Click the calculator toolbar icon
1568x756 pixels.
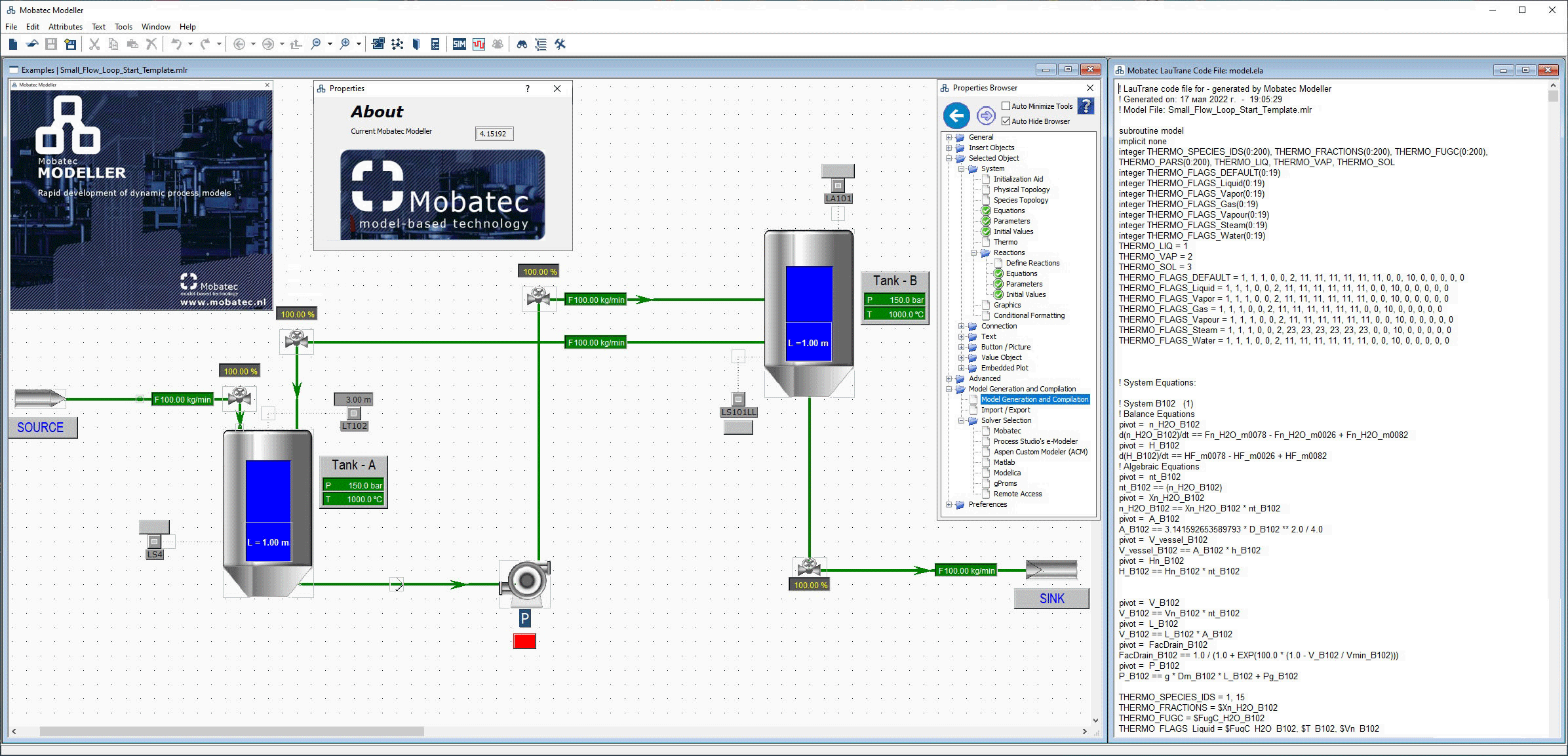(435, 44)
